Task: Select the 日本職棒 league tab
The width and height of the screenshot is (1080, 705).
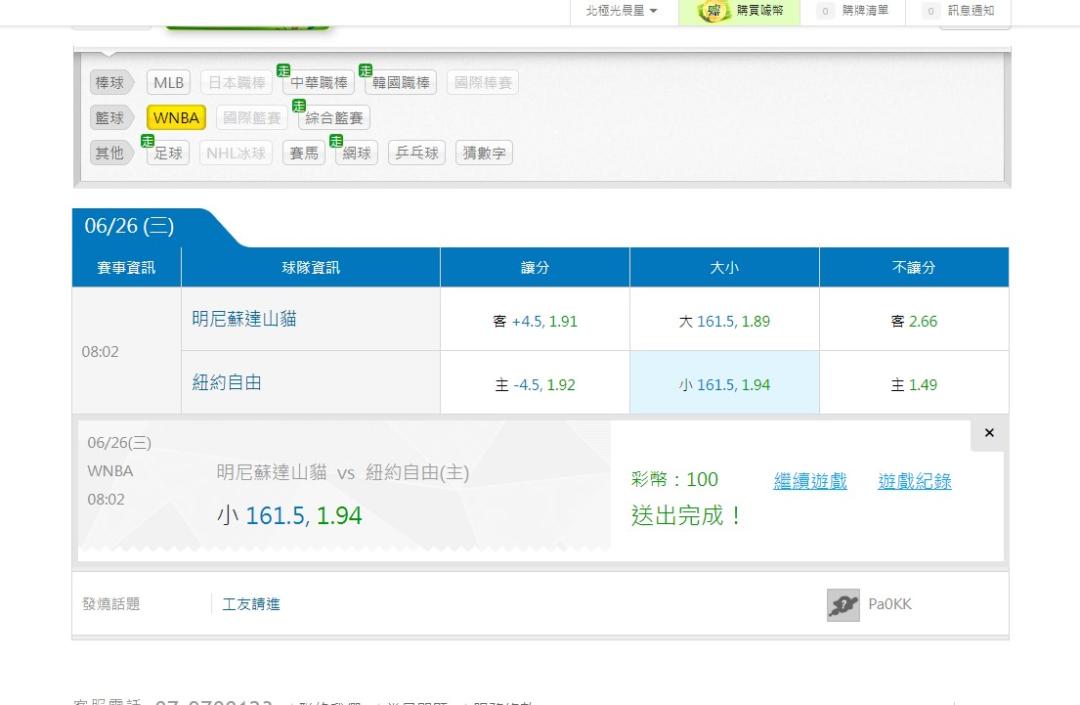Action: (237, 83)
